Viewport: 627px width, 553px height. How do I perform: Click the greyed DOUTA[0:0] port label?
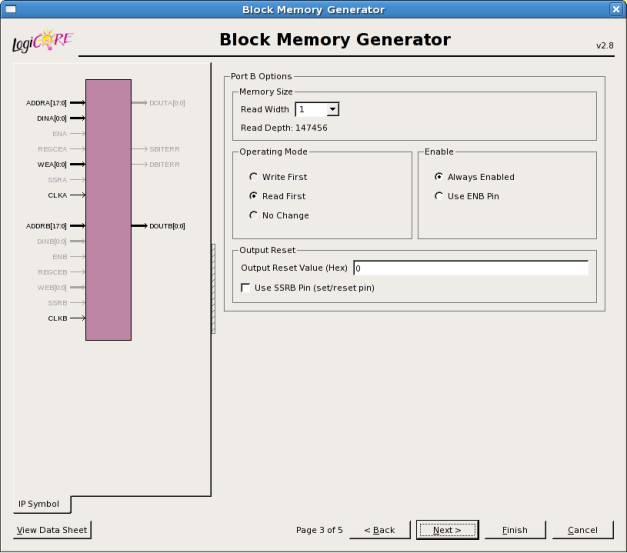[167, 103]
